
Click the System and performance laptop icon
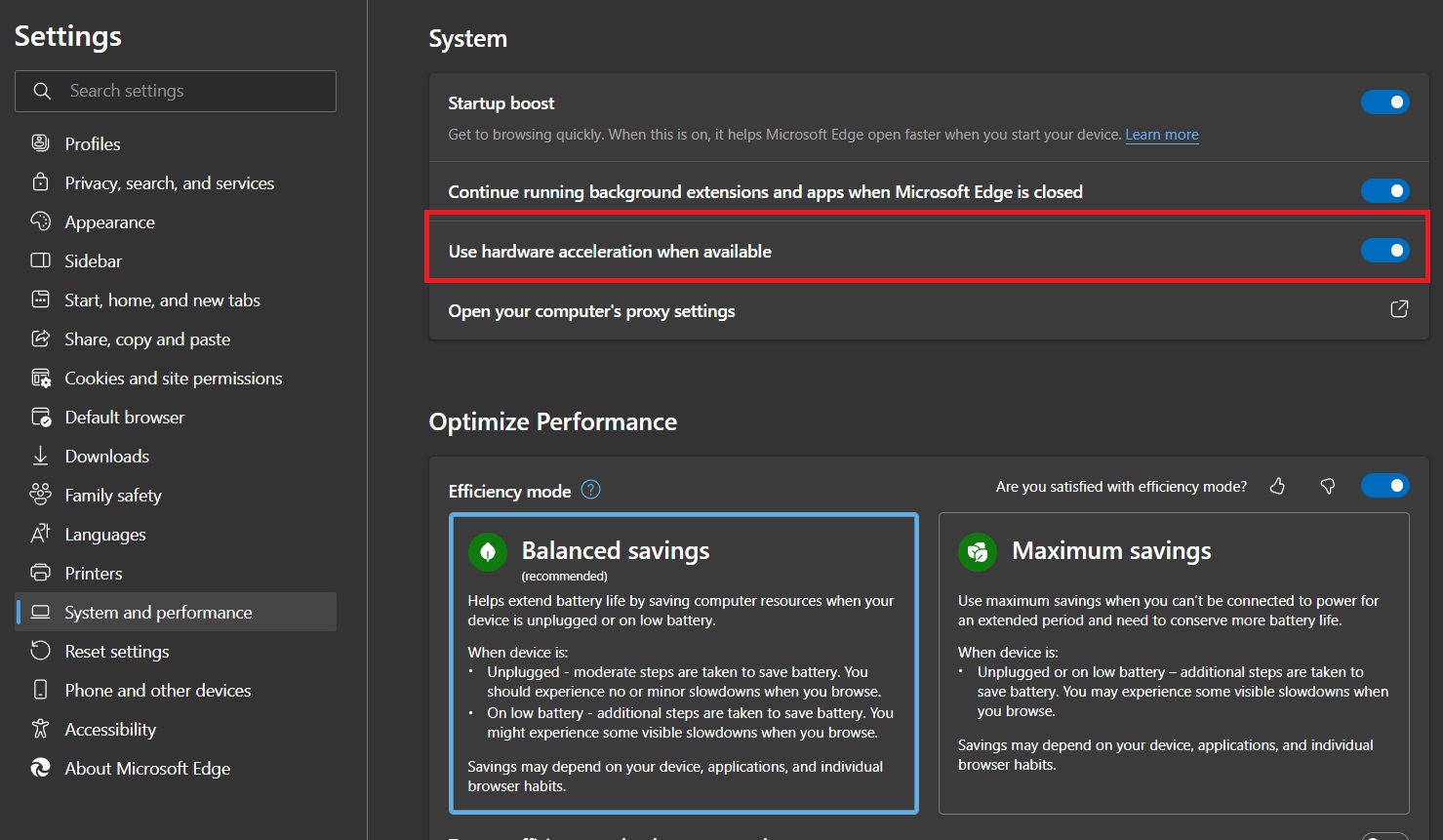[x=40, y=612]
